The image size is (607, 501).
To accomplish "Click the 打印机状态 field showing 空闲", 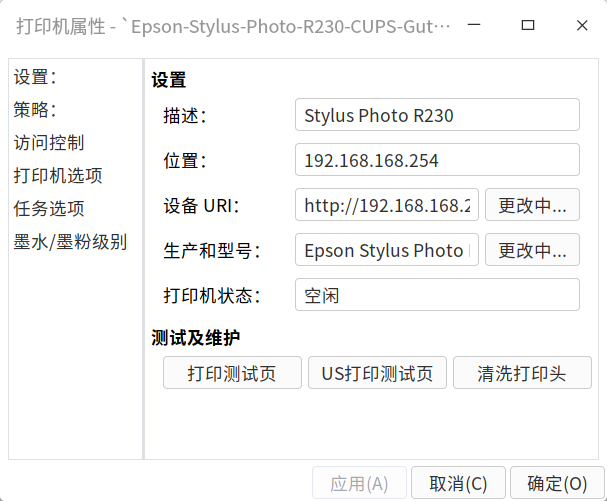I will click(x=437, y=295).
